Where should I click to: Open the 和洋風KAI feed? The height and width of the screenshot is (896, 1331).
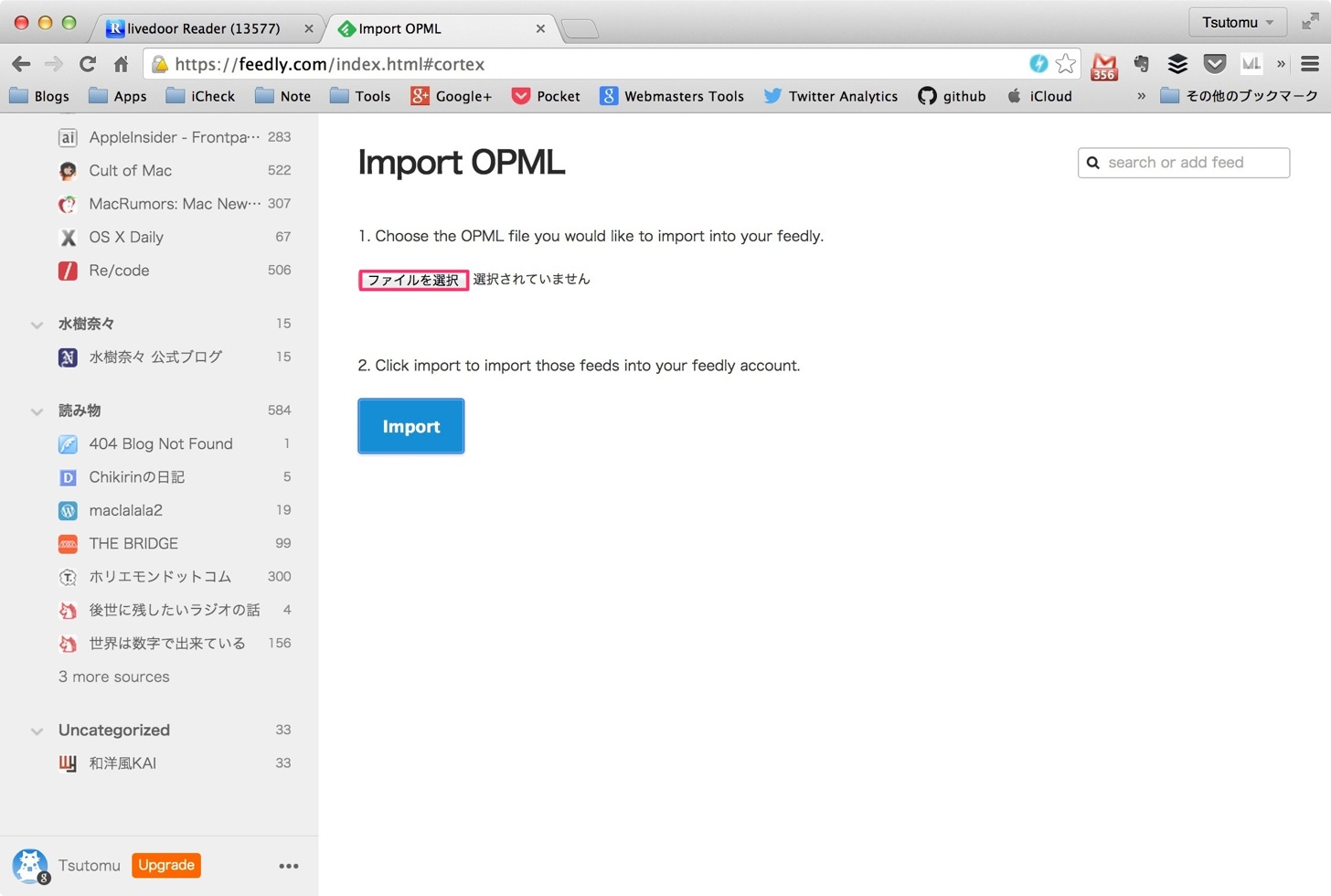coord(175,763)
